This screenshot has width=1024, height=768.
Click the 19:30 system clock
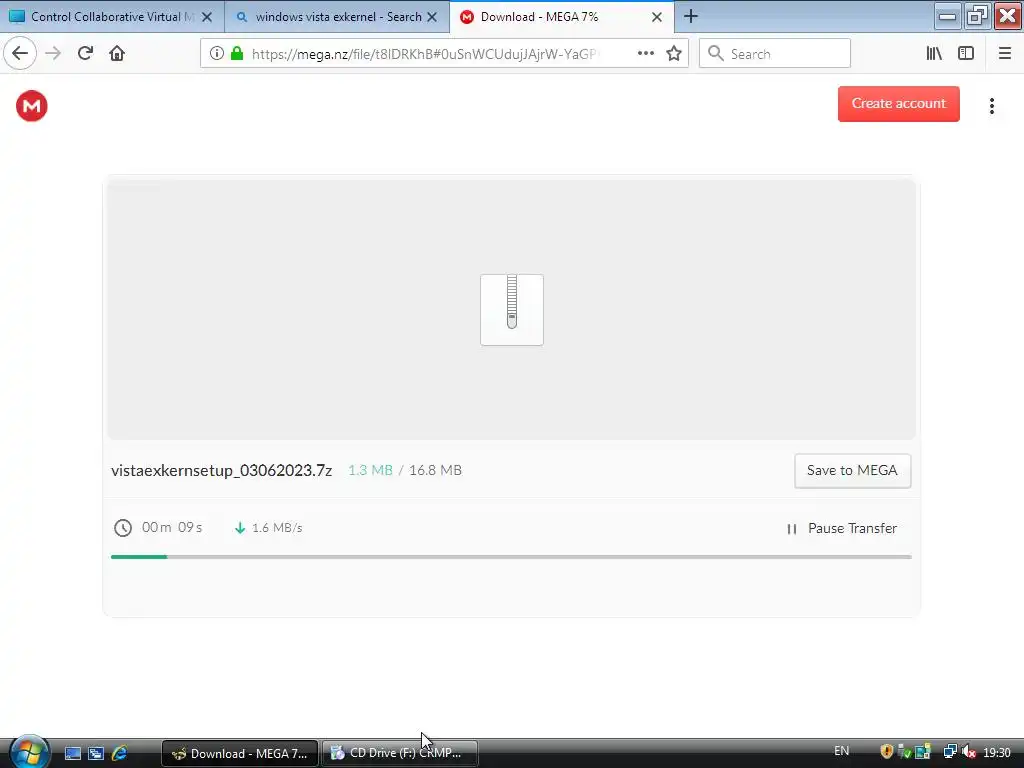click(x=997, y=753)
